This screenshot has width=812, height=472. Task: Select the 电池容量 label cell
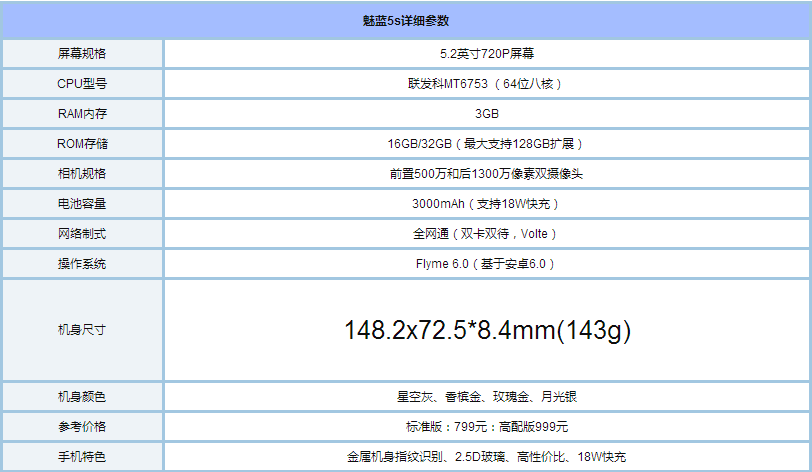tap(82, 204)
